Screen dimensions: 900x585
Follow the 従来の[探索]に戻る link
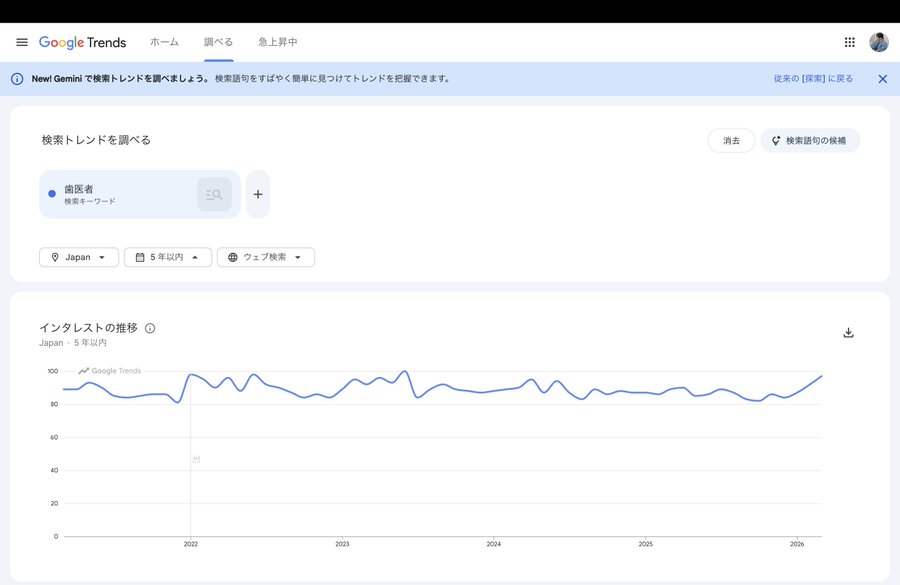point(813,79)
